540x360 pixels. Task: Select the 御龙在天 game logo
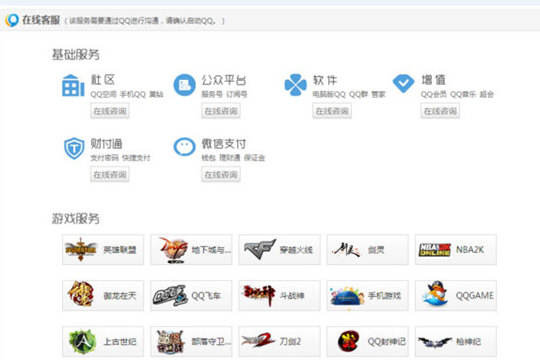tap(81, 294)
